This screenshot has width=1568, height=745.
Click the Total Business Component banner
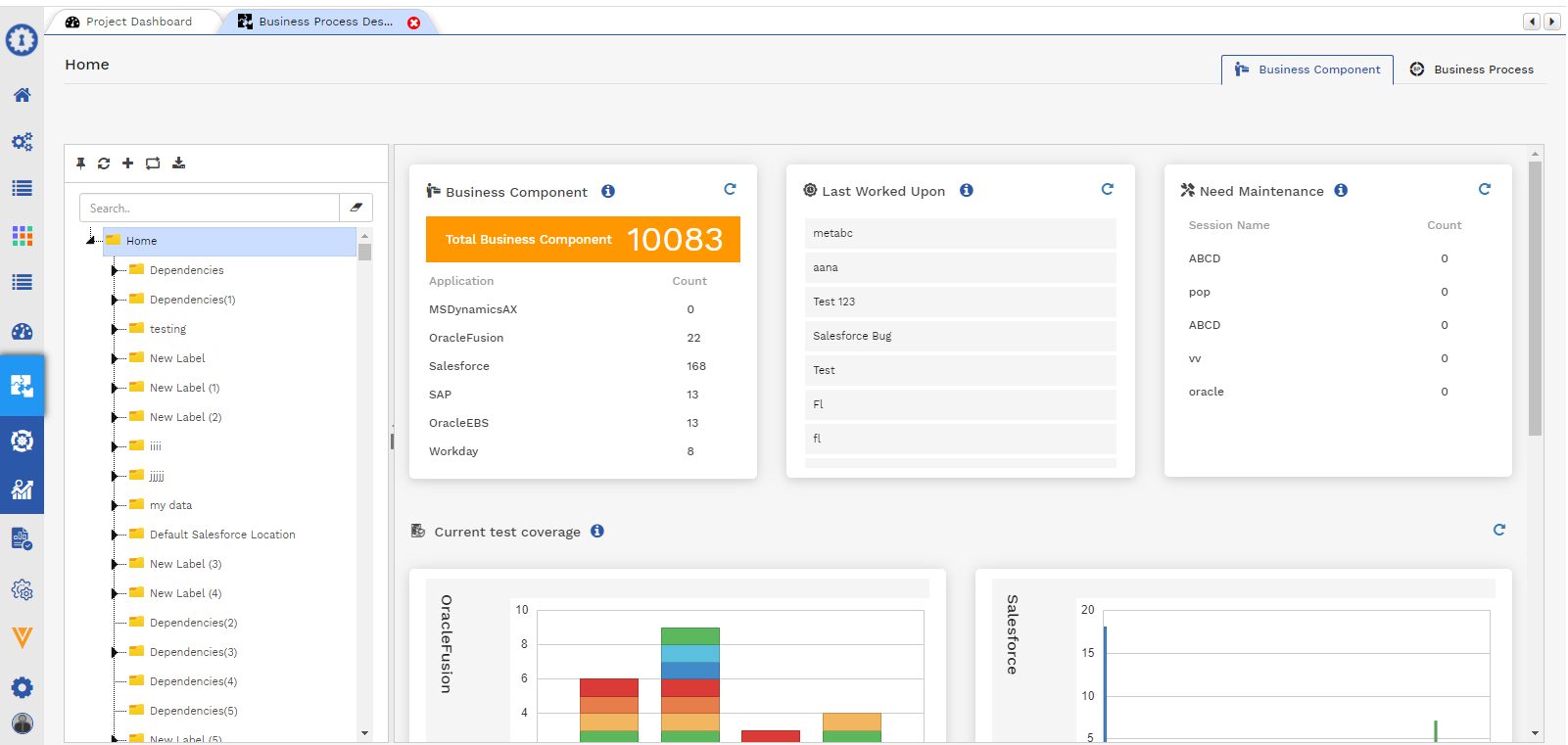tap(583, 239)
